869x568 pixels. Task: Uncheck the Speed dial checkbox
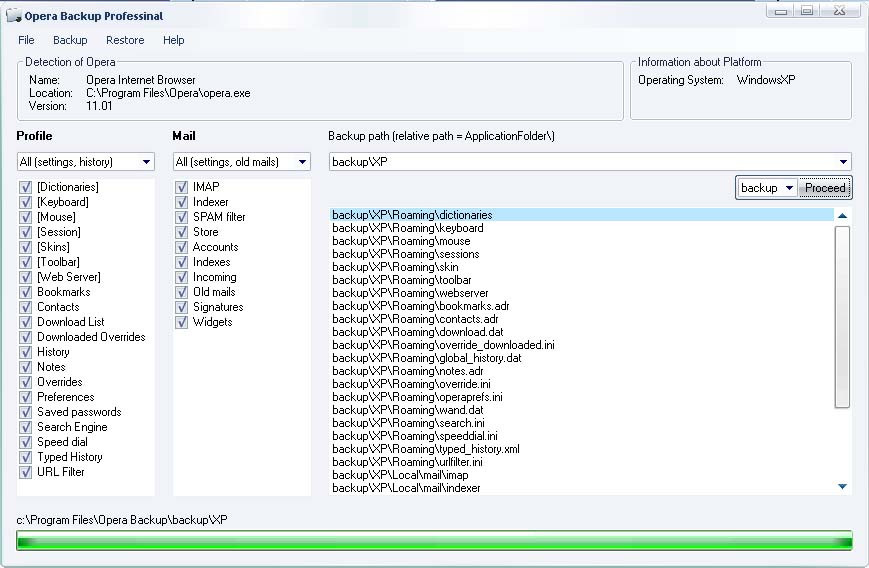point(25,442)
